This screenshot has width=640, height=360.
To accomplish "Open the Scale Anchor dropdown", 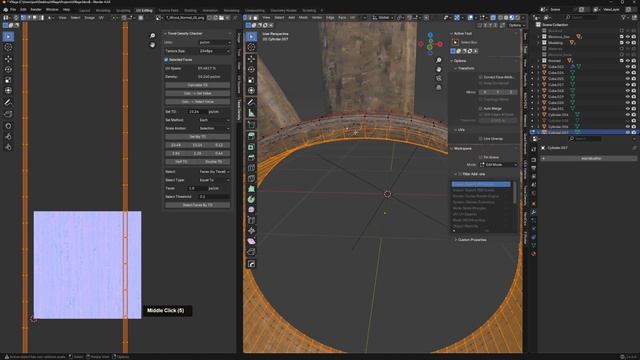I will tap(214, 128).
